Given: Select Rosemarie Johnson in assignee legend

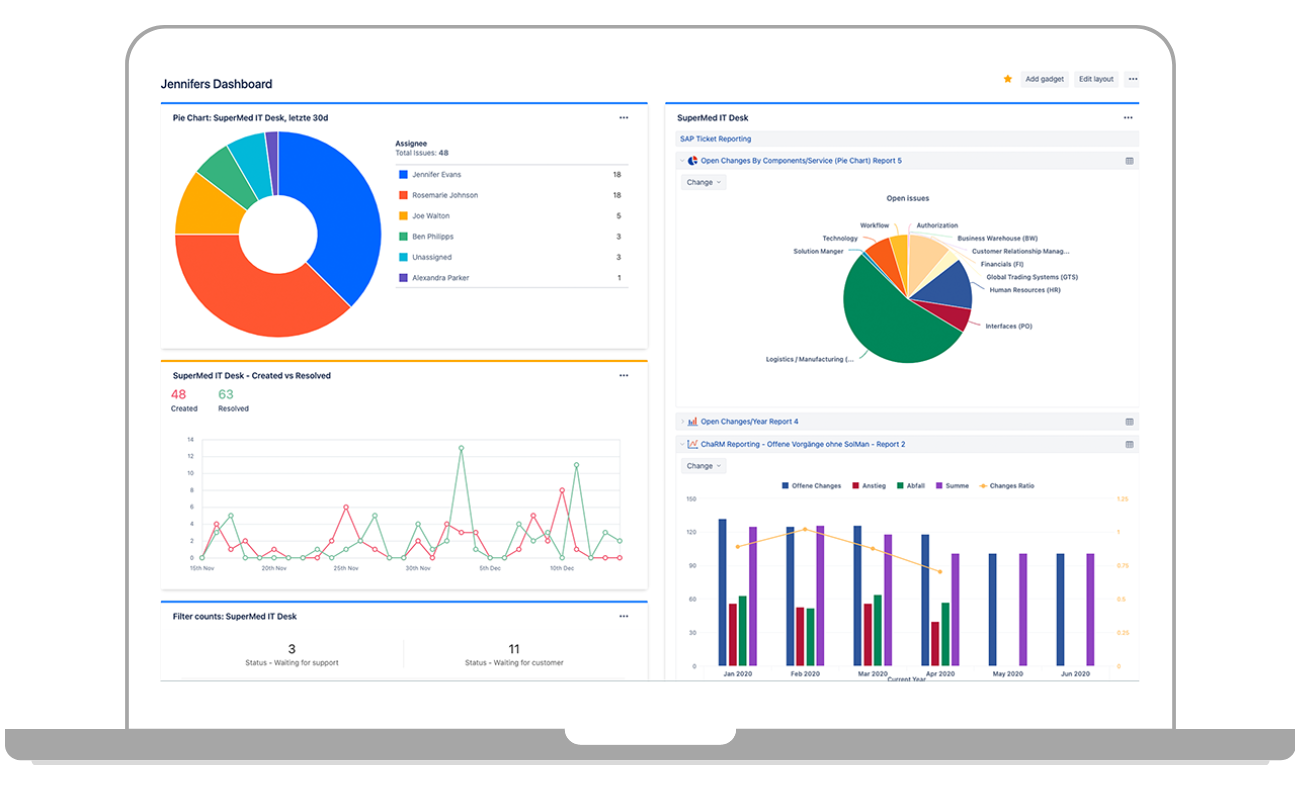Looking at the screenshot, I should (x=445, y=196).
